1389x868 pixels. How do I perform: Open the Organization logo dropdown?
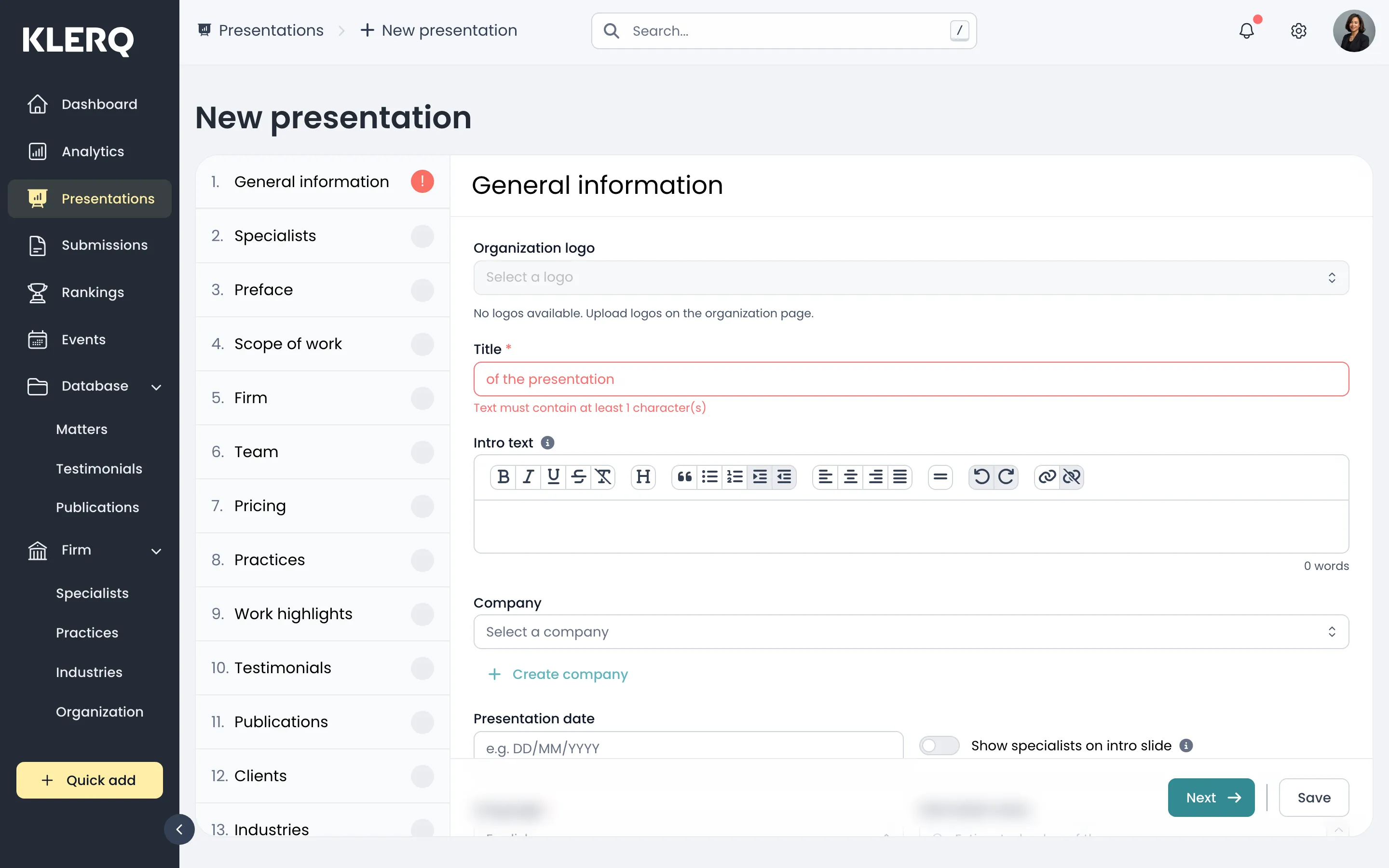(x=911, y=278)
